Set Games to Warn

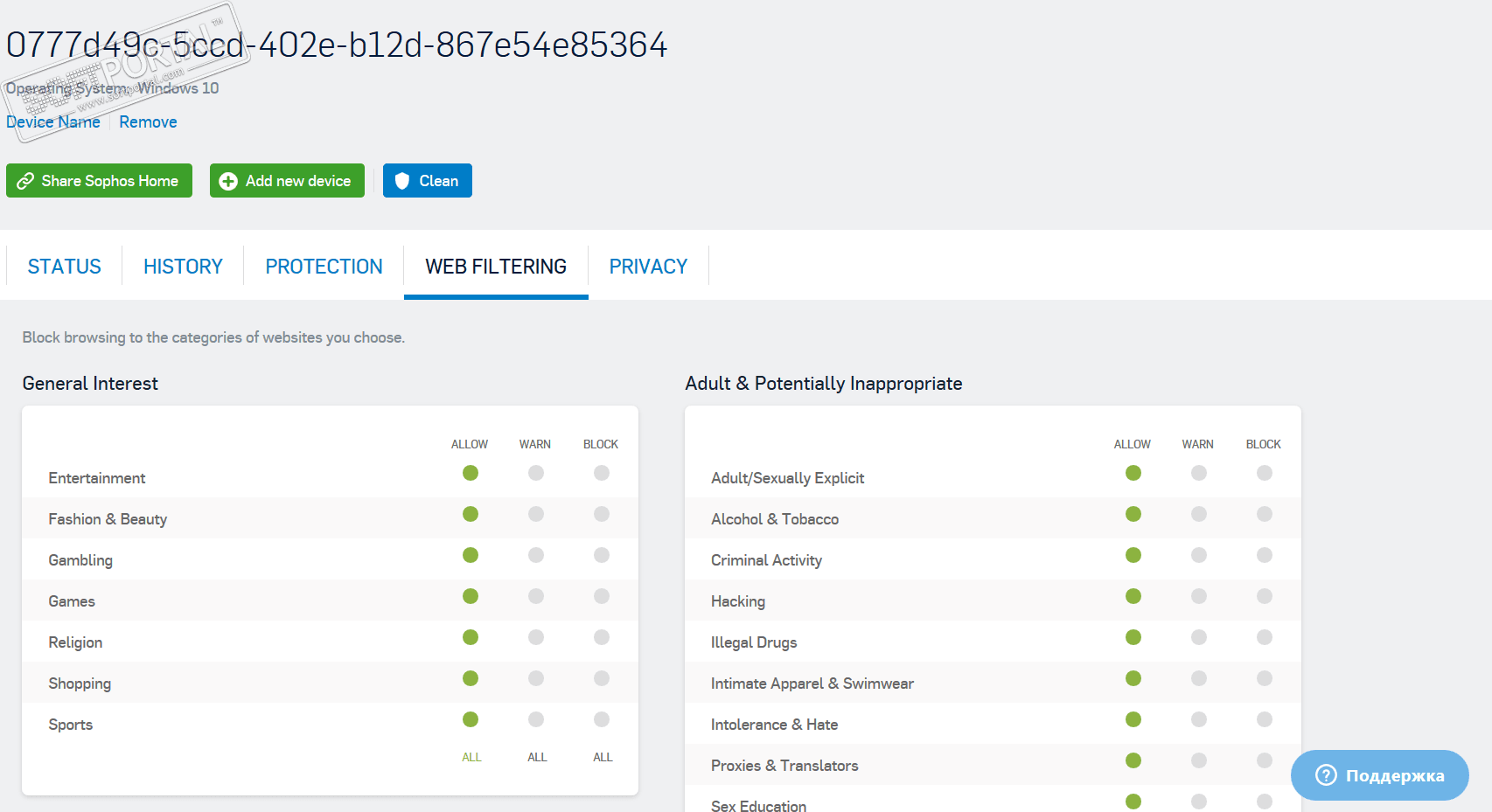tap(536, 596)
